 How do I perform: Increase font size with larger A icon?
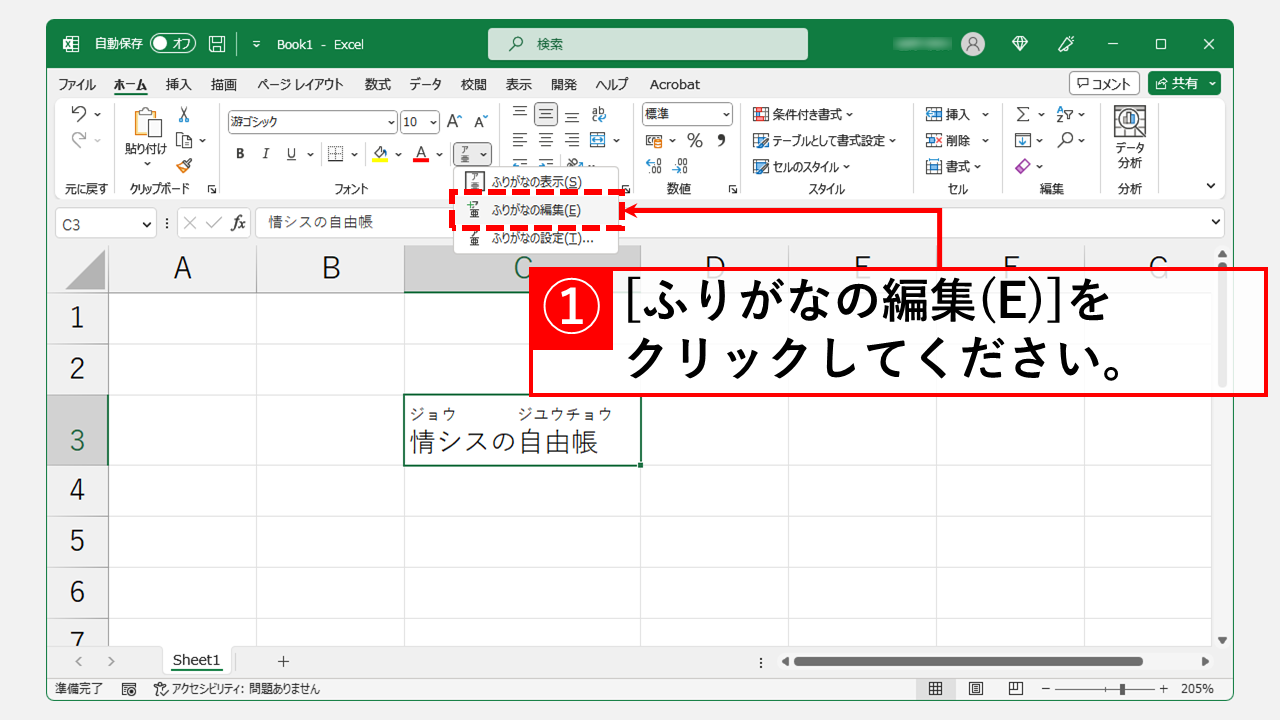455,121
